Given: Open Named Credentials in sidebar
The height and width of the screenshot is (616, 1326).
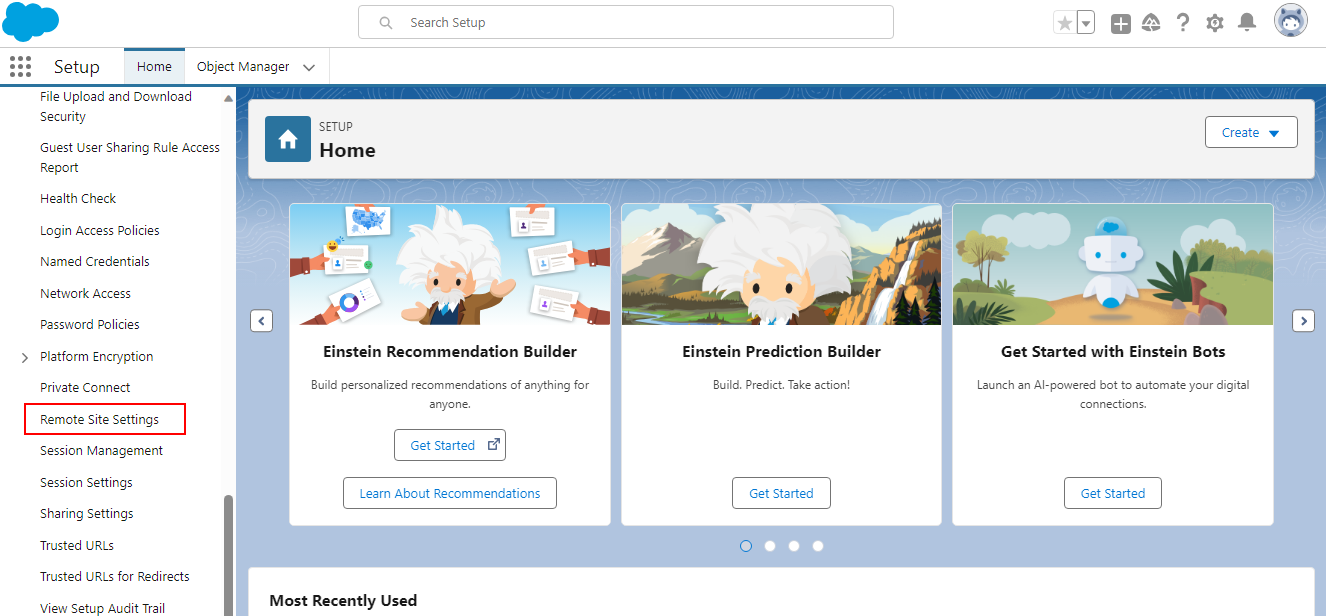Looking at the screenshot, I should point(95,262).
